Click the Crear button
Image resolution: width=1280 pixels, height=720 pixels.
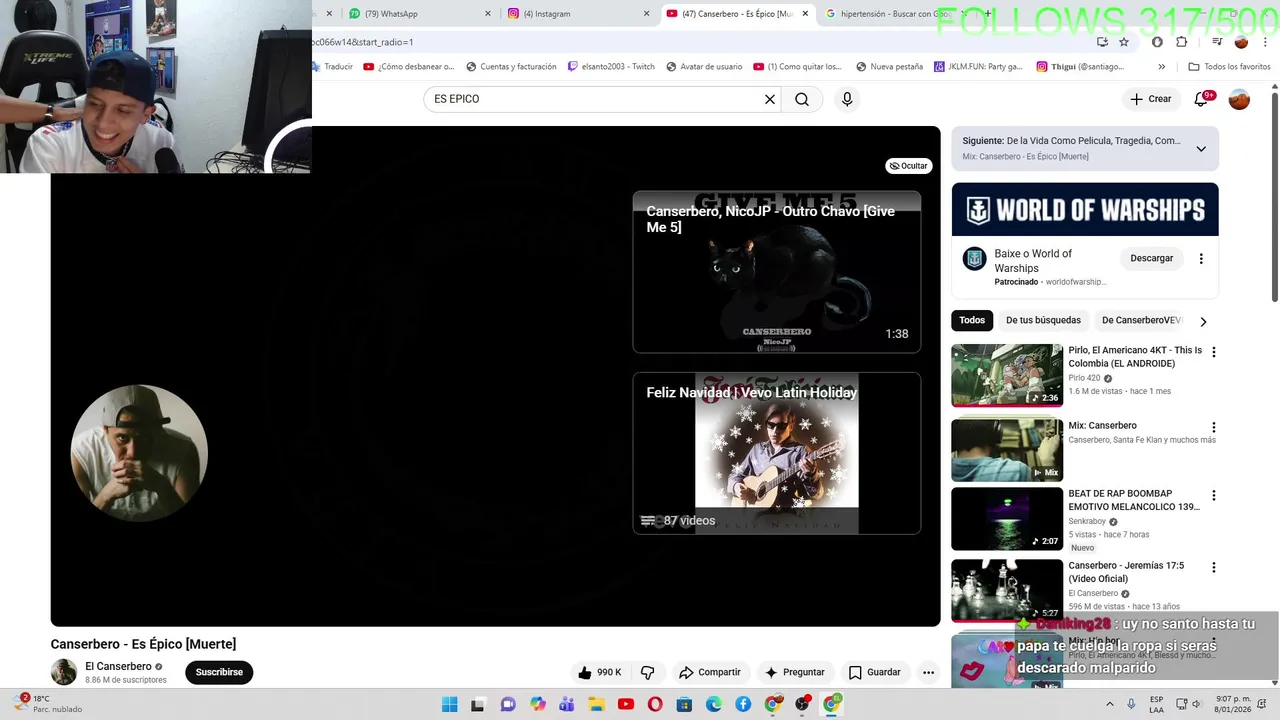1150,99
